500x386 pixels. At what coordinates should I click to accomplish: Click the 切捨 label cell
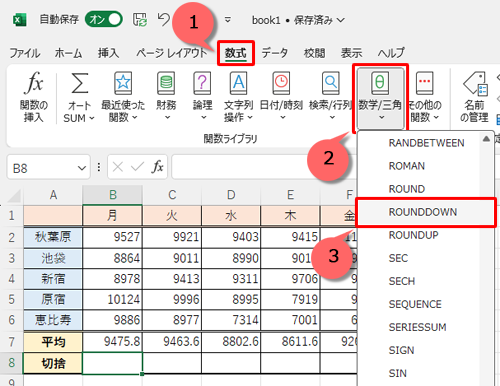click(53, 363)
